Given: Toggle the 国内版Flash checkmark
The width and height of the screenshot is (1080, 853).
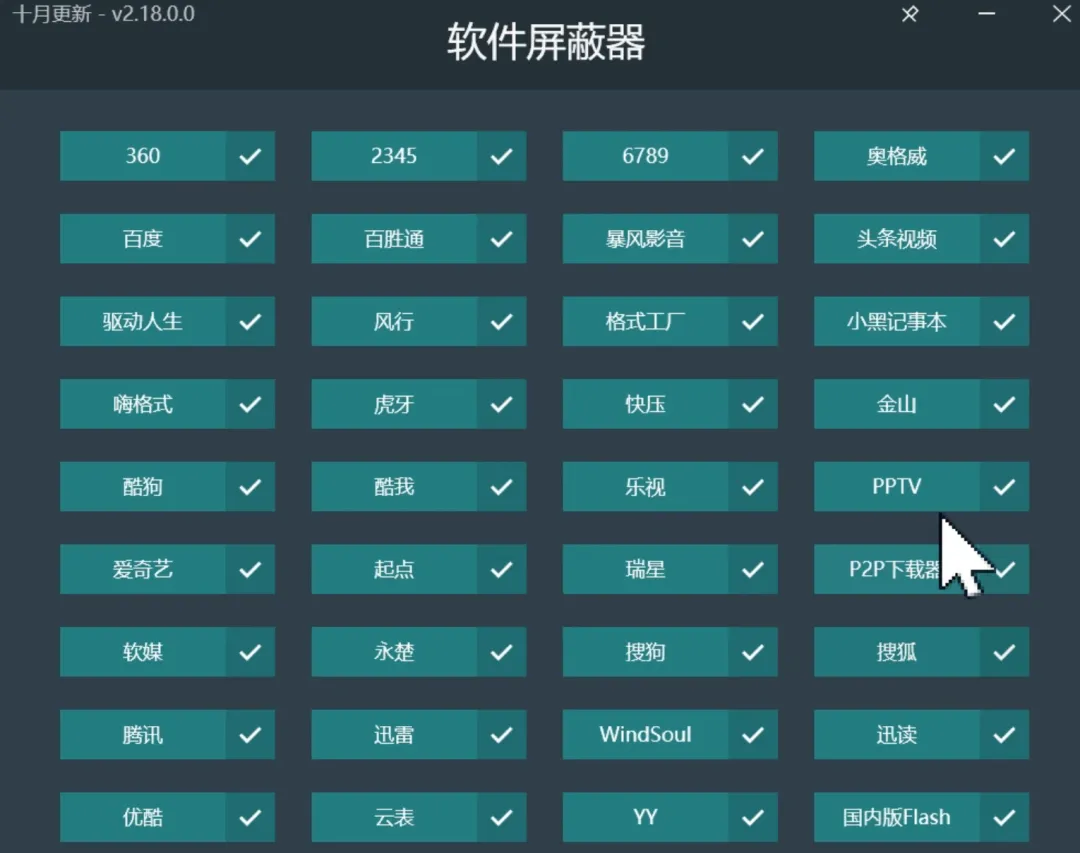Looking at the screenshot, I should pos(1004,818).
